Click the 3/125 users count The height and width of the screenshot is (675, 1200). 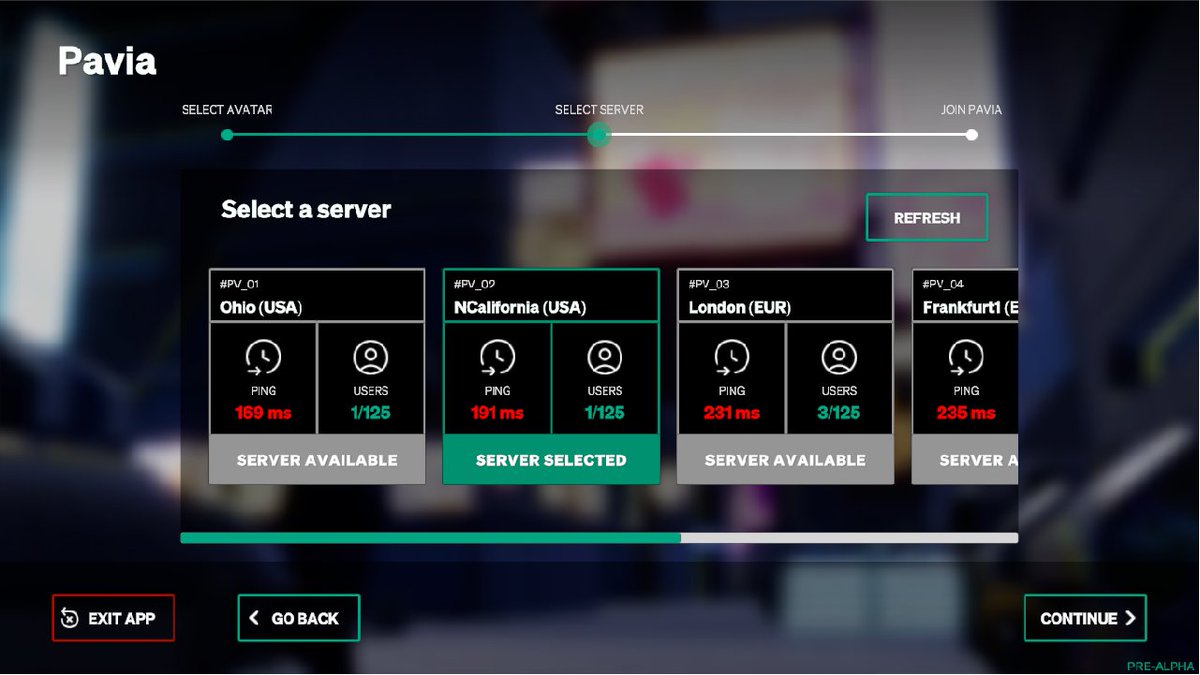(839, 412)
